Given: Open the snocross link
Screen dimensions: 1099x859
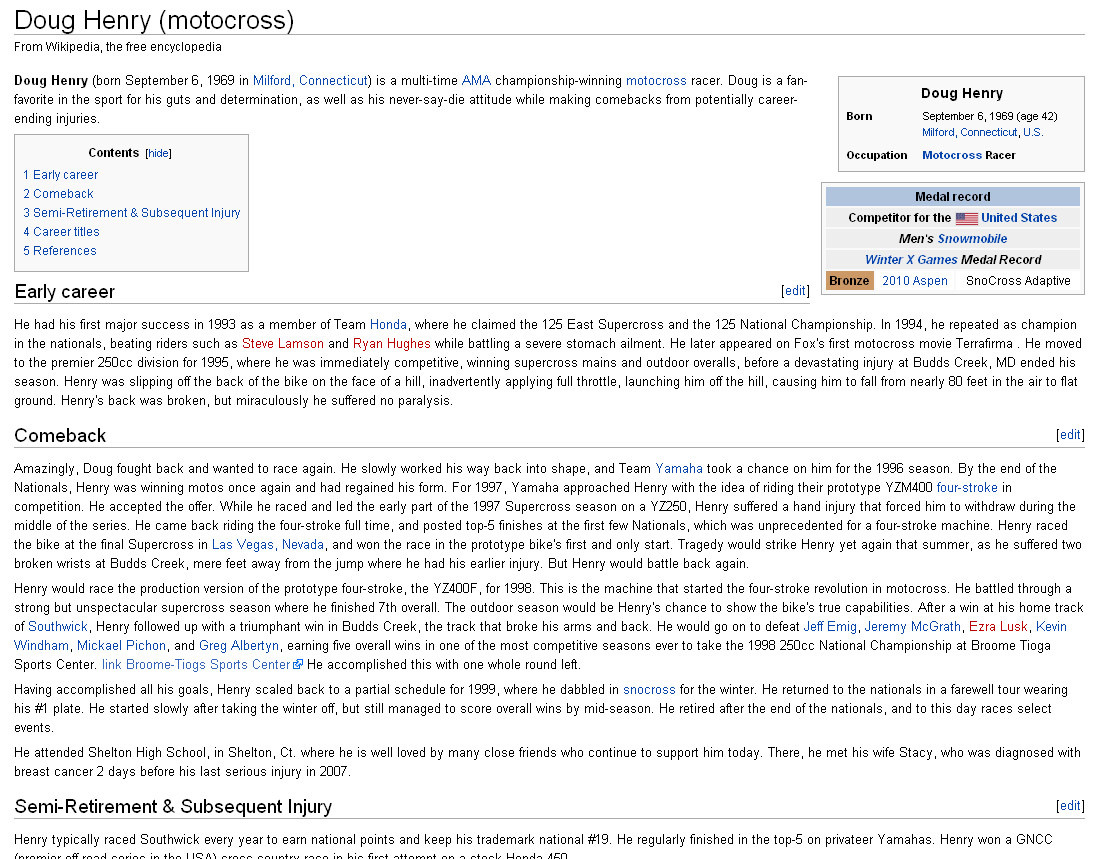Looking at the screenshot, I should coord(649,689).
